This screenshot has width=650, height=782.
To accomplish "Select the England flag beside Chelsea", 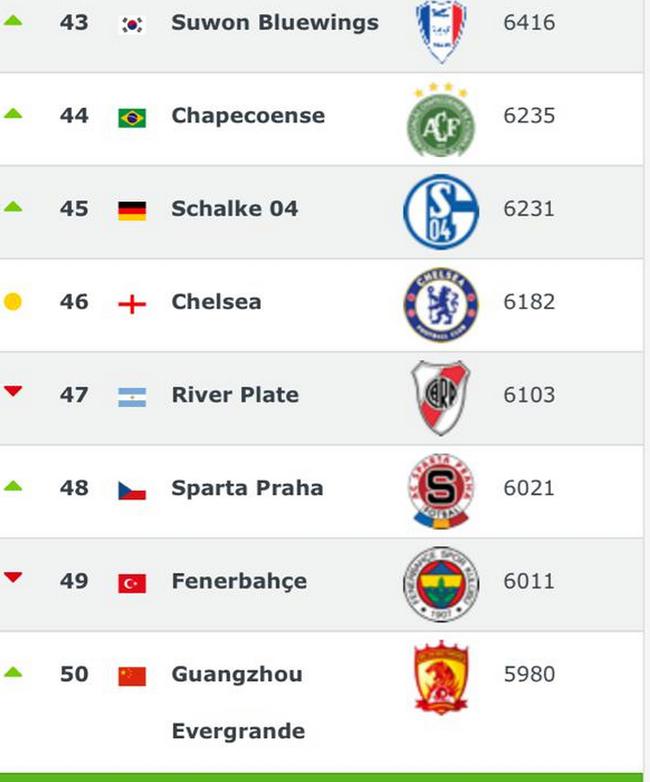I will (x=132, y=304).
